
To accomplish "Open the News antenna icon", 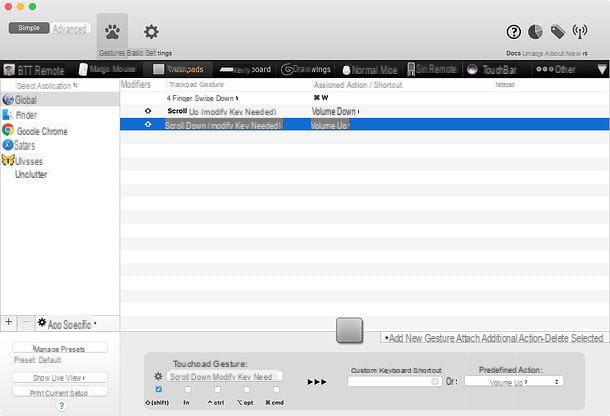I will tap(580, 32).
